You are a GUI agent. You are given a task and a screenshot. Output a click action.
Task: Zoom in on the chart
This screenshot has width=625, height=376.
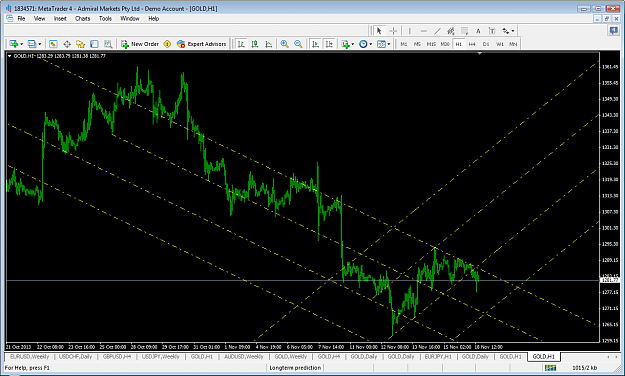tap(284, 44)
